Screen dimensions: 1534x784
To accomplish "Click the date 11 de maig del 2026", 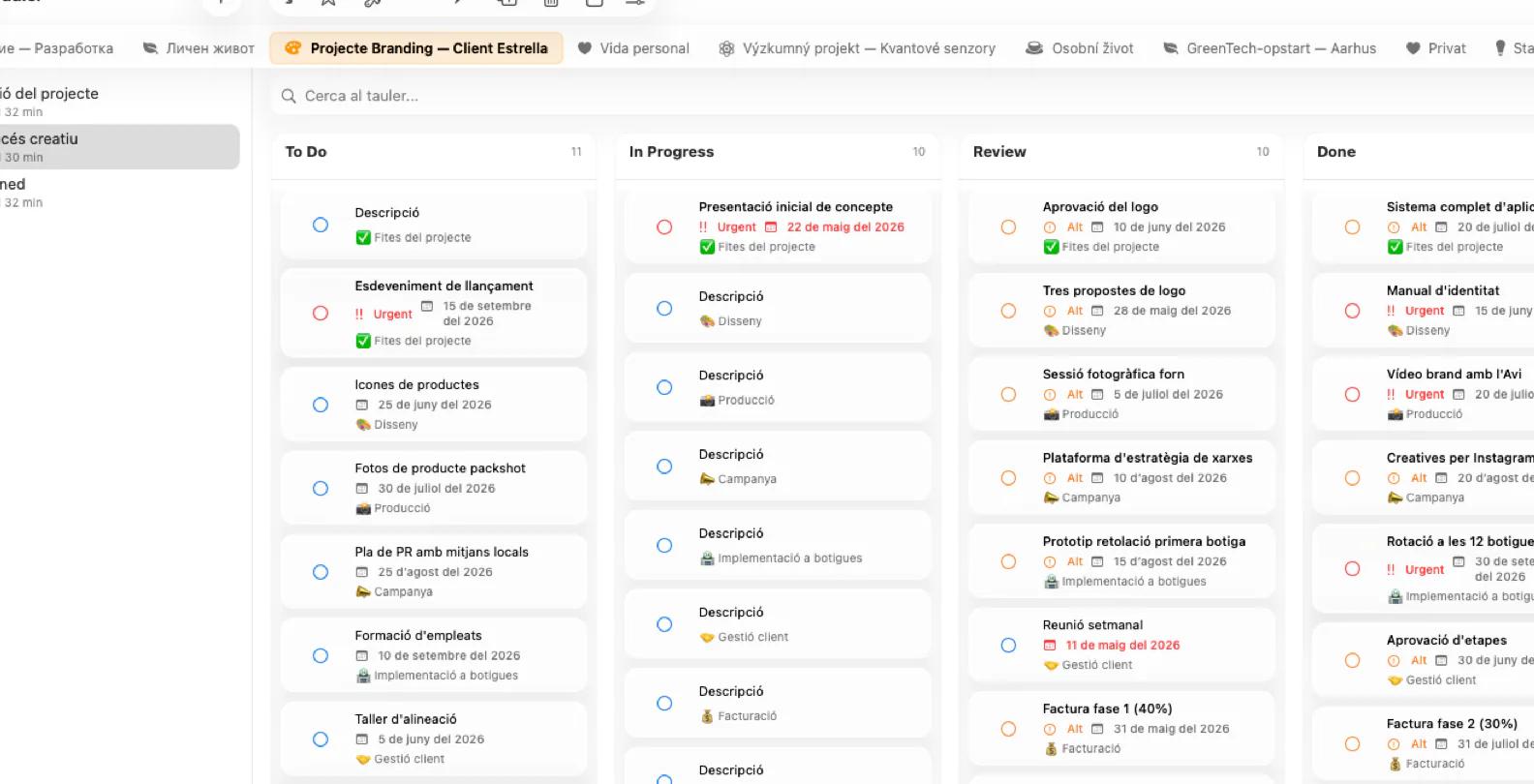I will (x=1122, y=646).
